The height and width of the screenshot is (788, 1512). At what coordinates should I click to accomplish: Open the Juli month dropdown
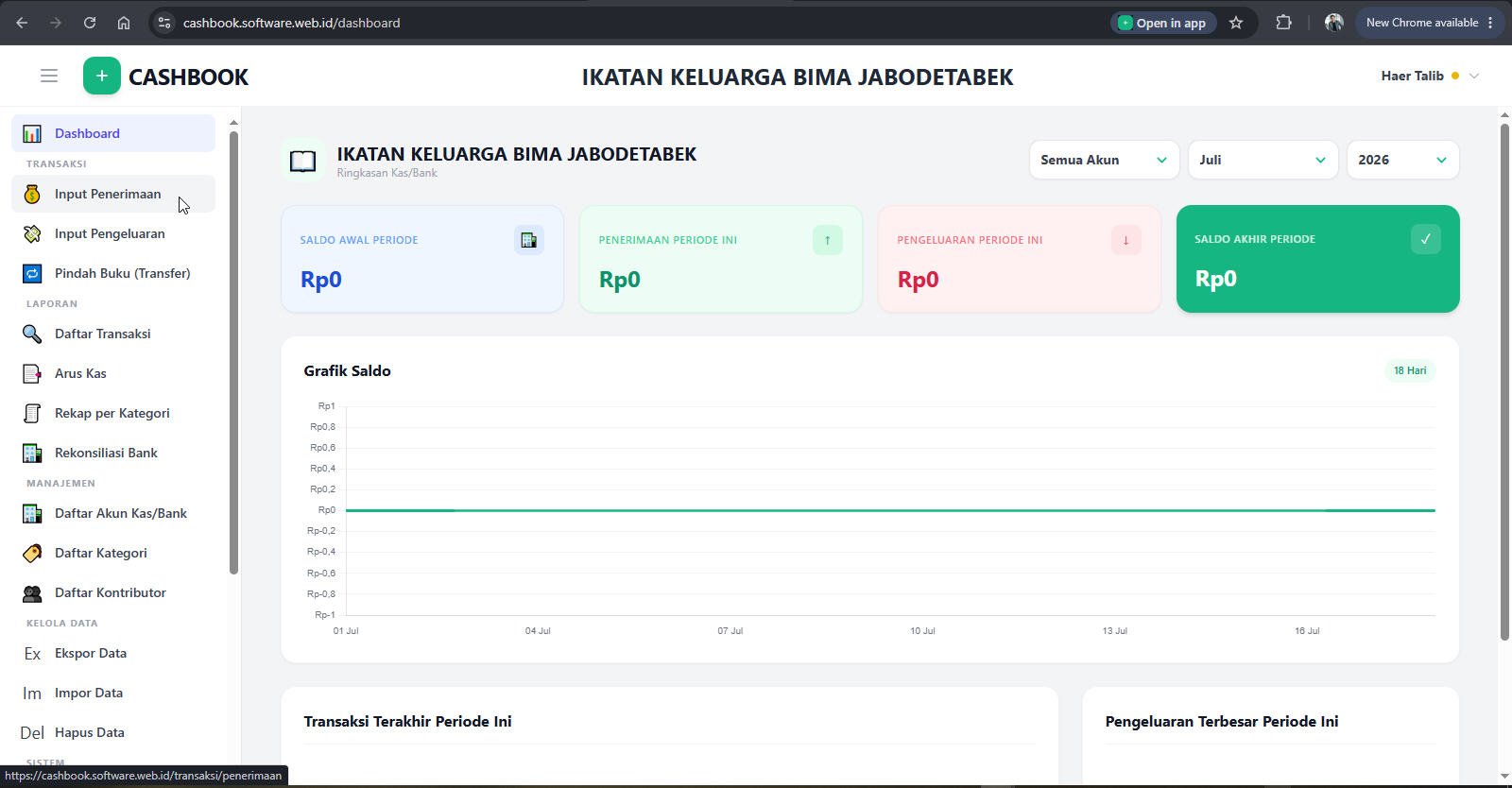pyautogui.click(x=1263, y=160)
